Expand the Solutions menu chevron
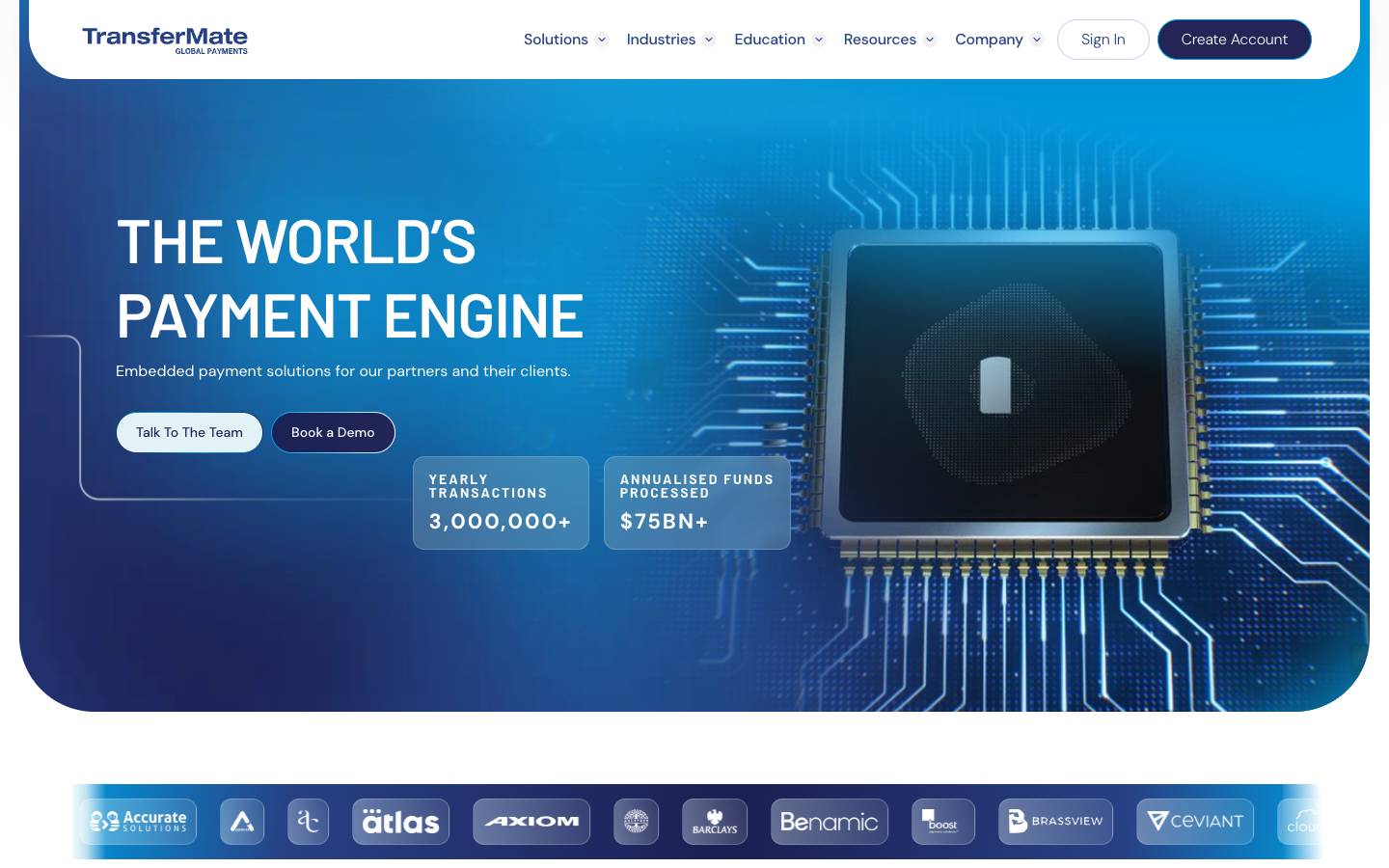 point(602,40)
